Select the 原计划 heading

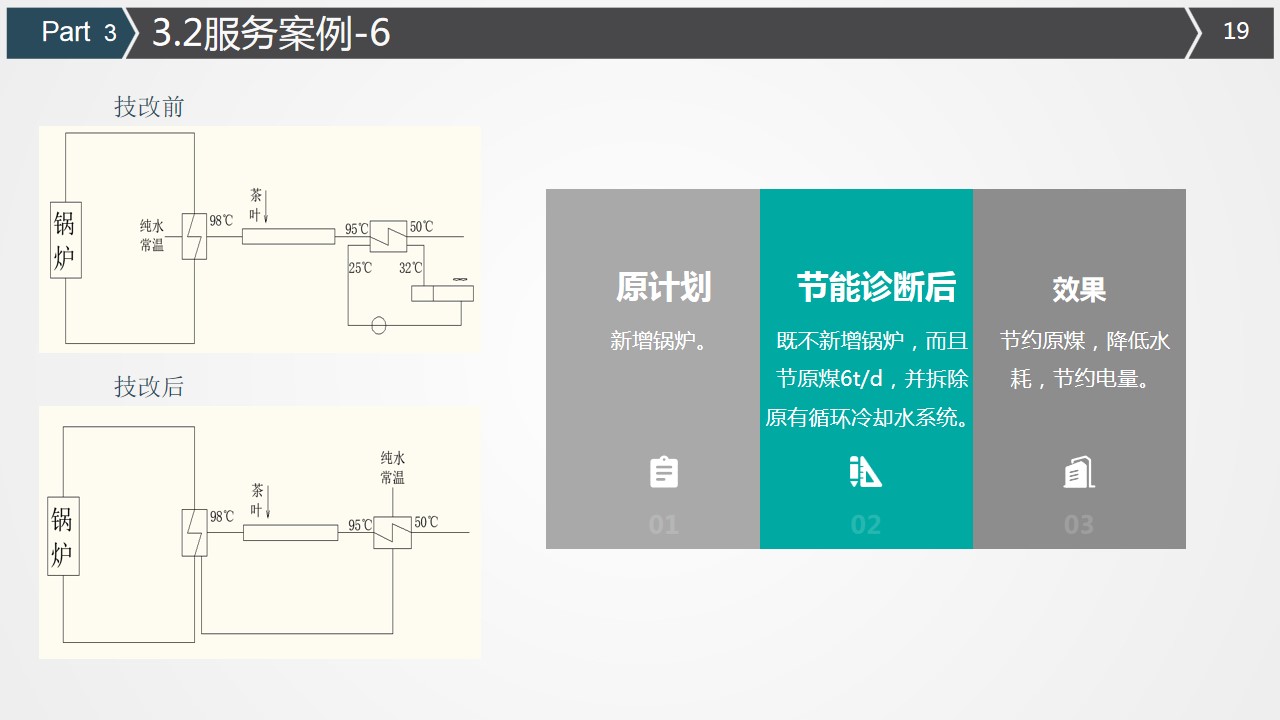coord(663,287)
